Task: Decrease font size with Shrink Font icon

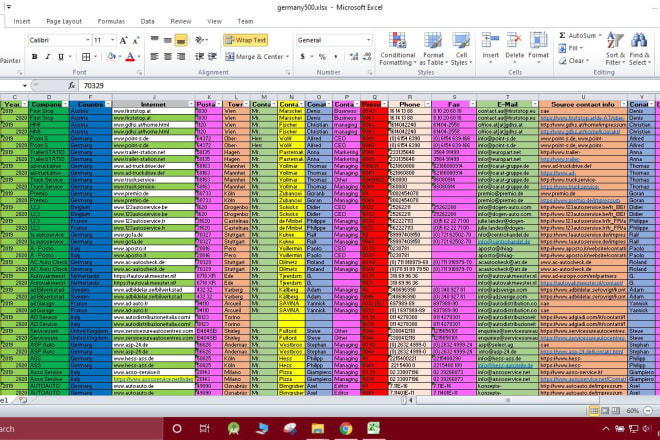Action: click(x=136, y=40)
